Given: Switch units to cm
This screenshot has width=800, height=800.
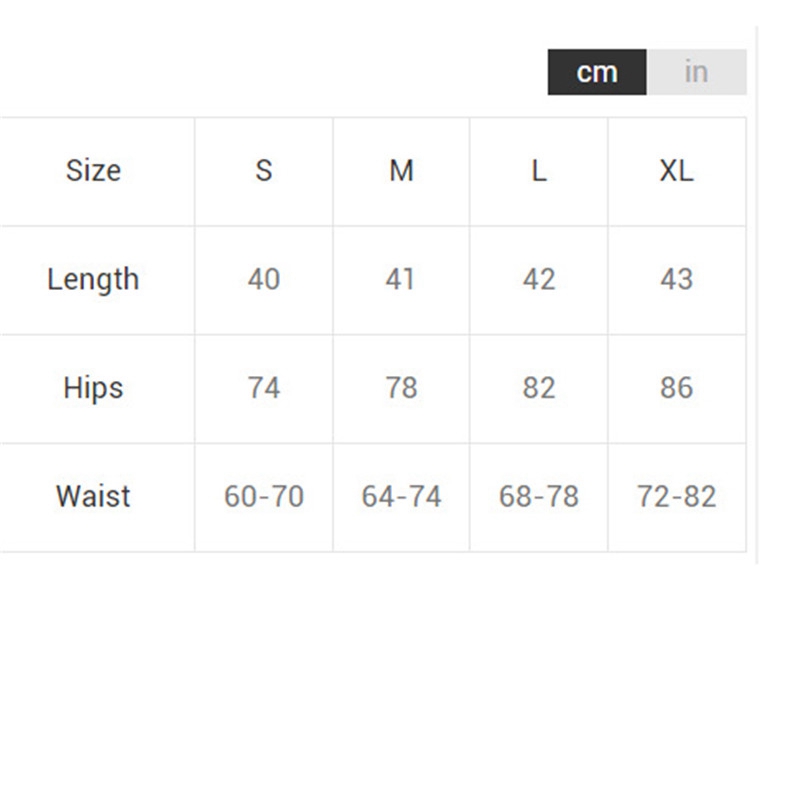Looking at the screenshot, I should point(597,72).
